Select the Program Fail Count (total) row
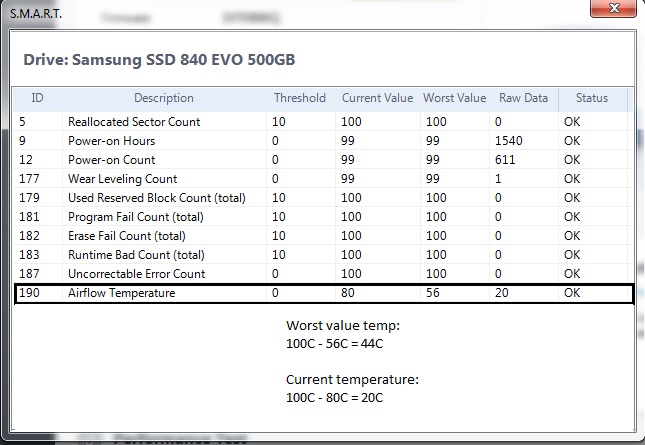 pyautogui.click(x=322, y=217)
